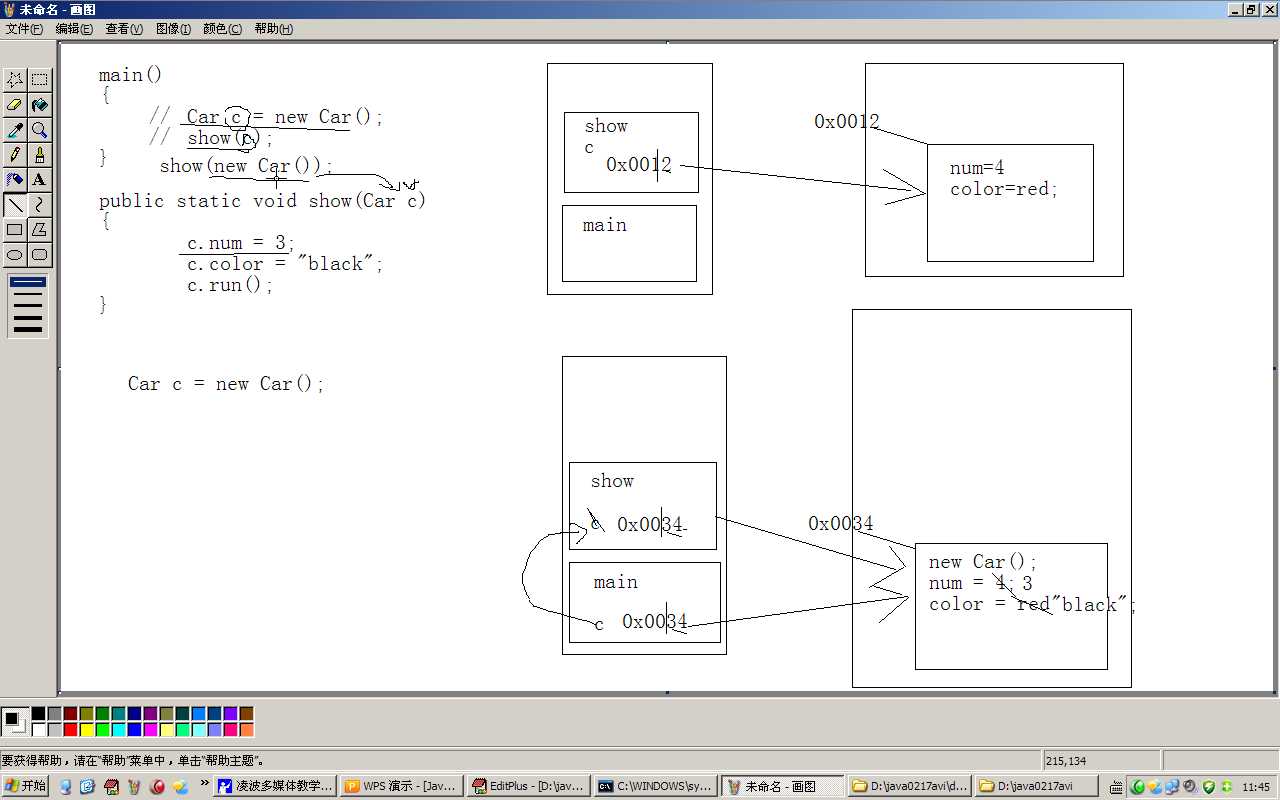Pick the bright red color swatch
Image resolution: width=1280 pixels, height=800 pixels.
[70, 730]
